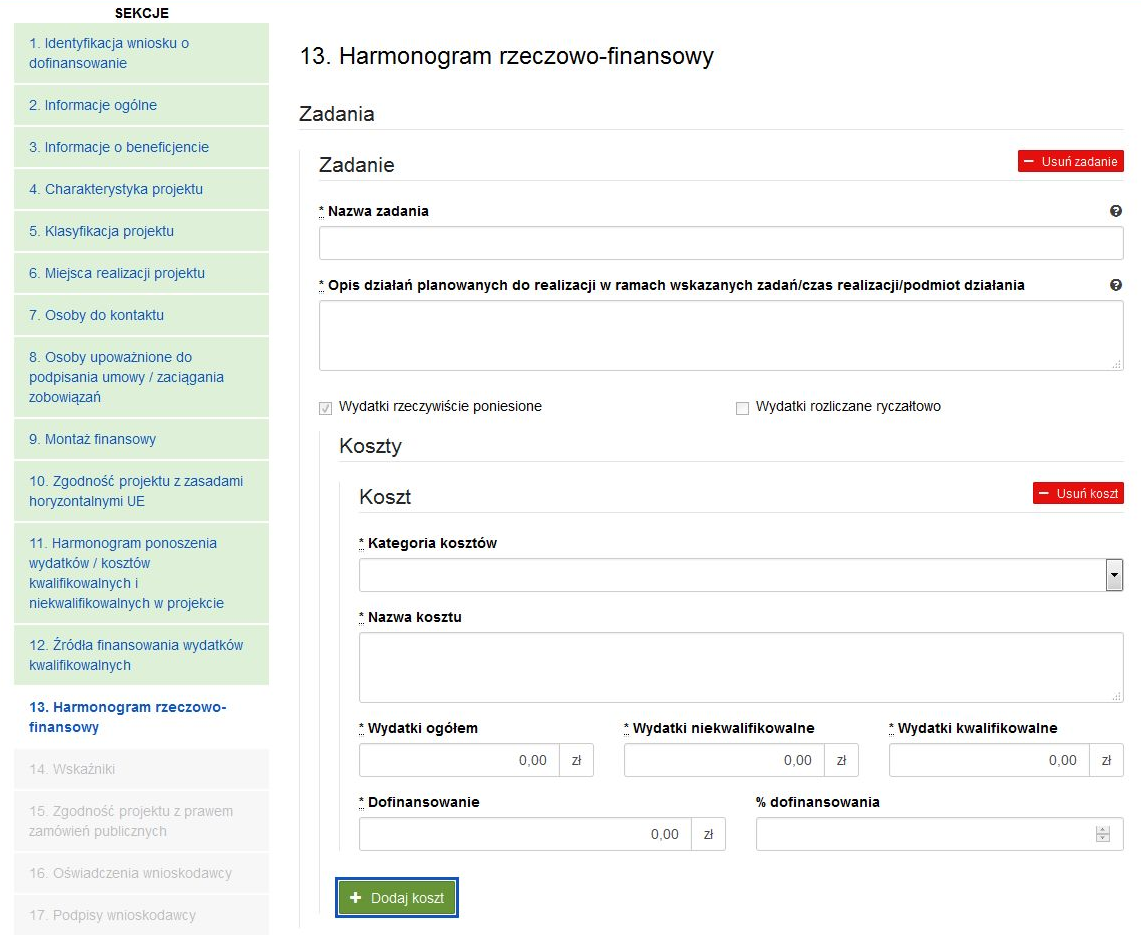Go to section 1 Identyfikacja wniosku o dofinansowanie
The image size is (1141, 945).
pyautogui.click(x=141, y=53)
